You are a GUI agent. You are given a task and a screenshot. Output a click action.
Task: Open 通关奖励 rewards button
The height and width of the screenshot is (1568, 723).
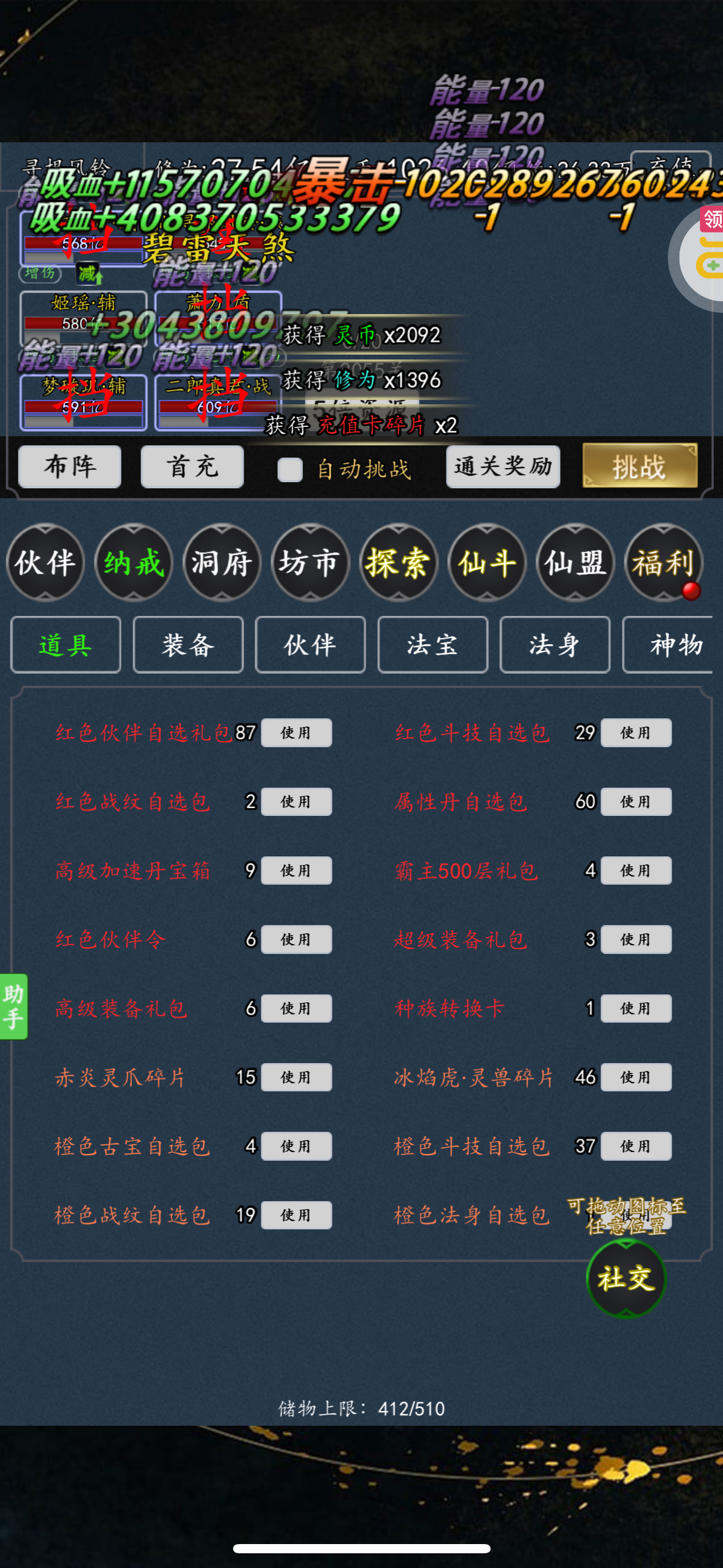(x=503, y=467)
